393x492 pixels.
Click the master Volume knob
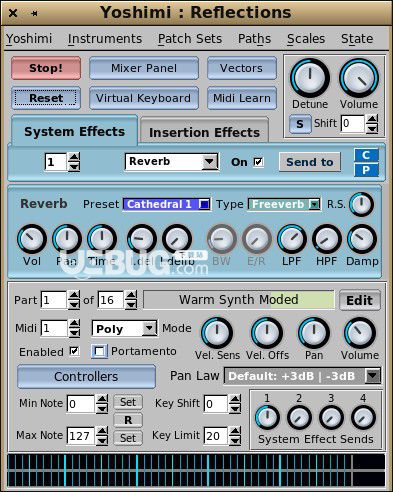tap(359, 78)
